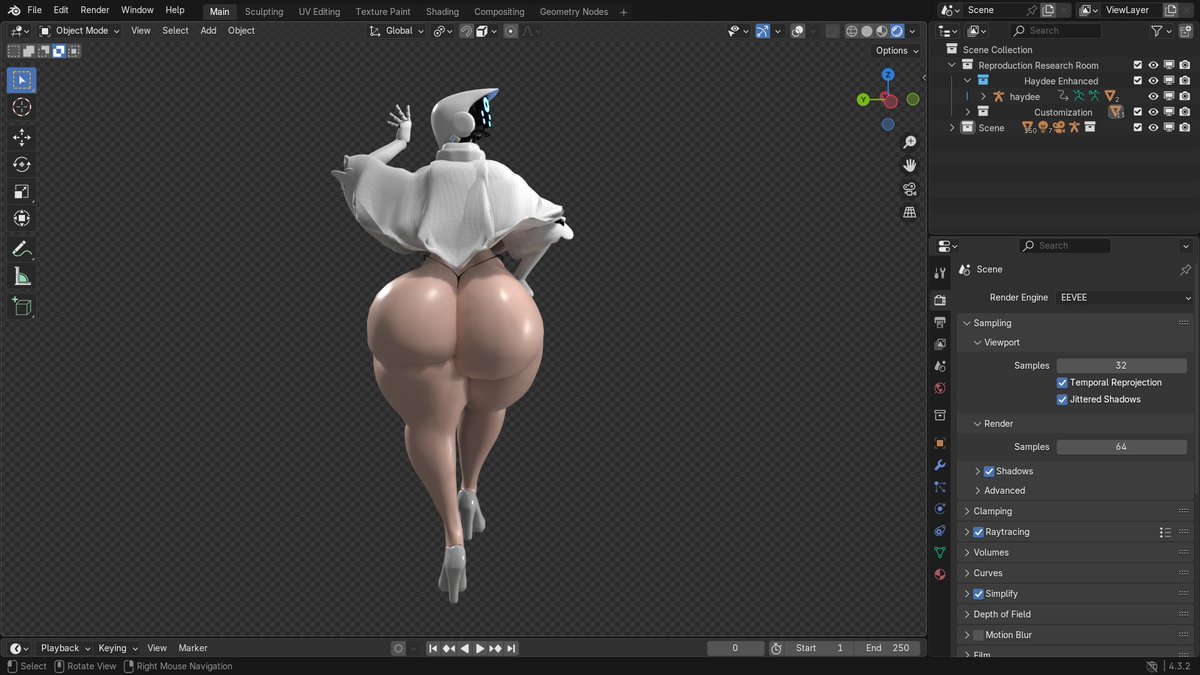Open the Render Engine dropdown

pyautogui.click(x=1125, y=298)
